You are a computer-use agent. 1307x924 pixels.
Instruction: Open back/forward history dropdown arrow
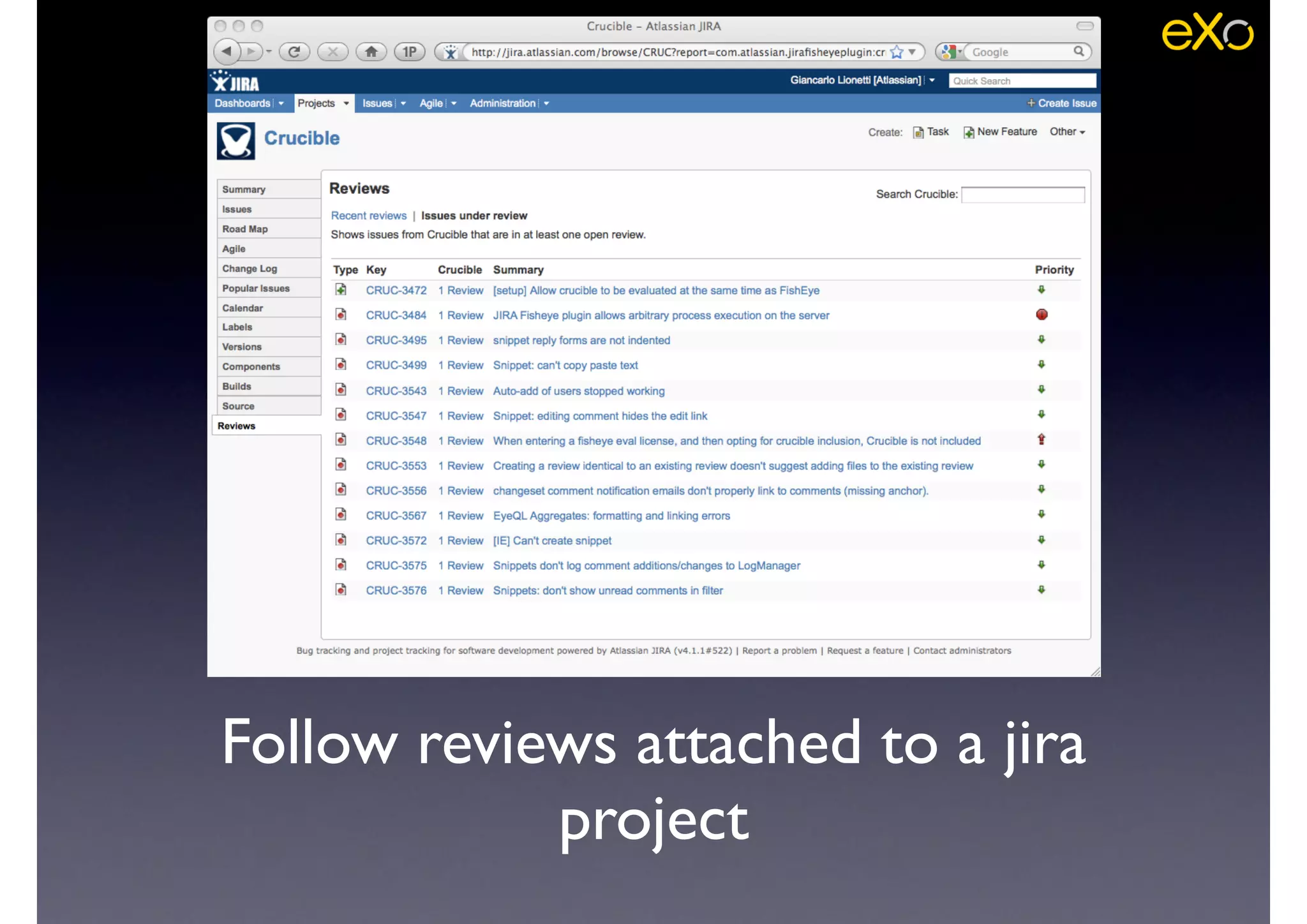269,52
